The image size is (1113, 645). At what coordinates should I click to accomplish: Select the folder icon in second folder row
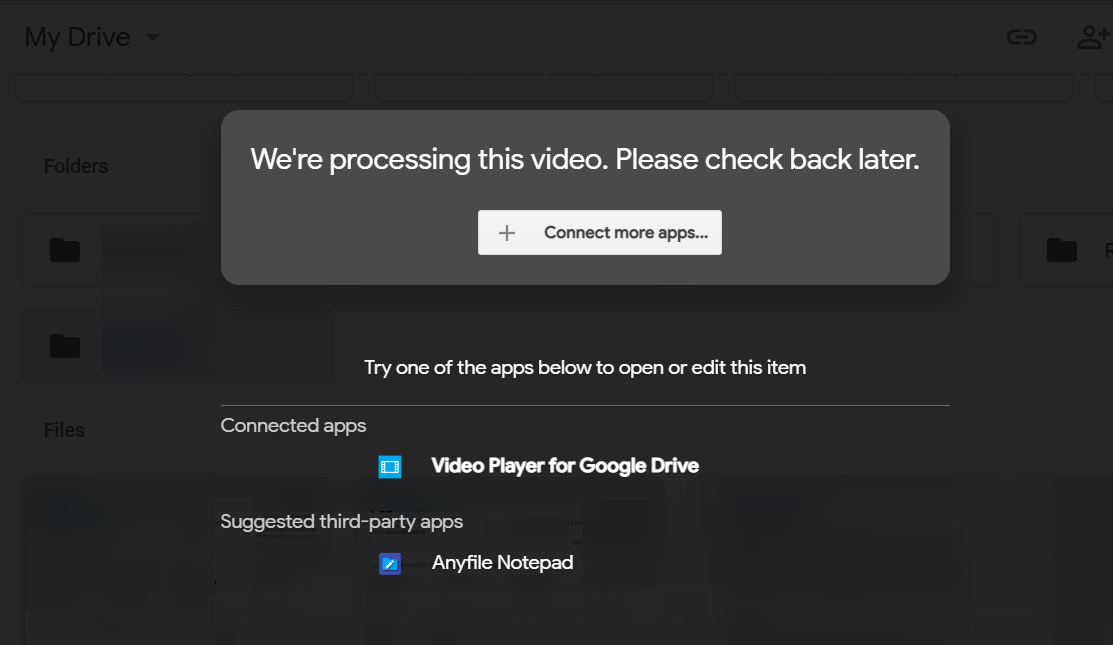click(x=65, y=346)
